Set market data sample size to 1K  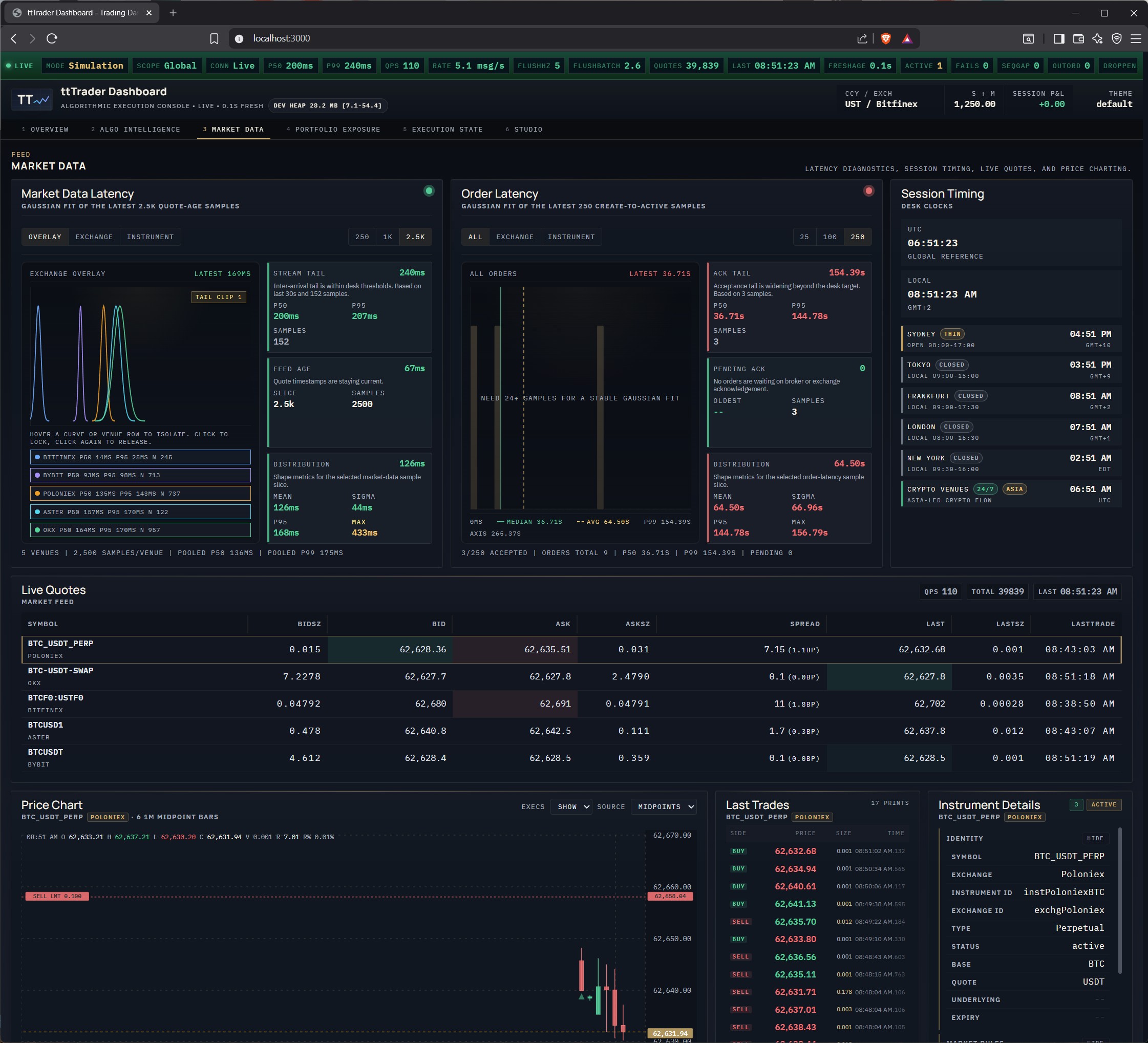387,237
